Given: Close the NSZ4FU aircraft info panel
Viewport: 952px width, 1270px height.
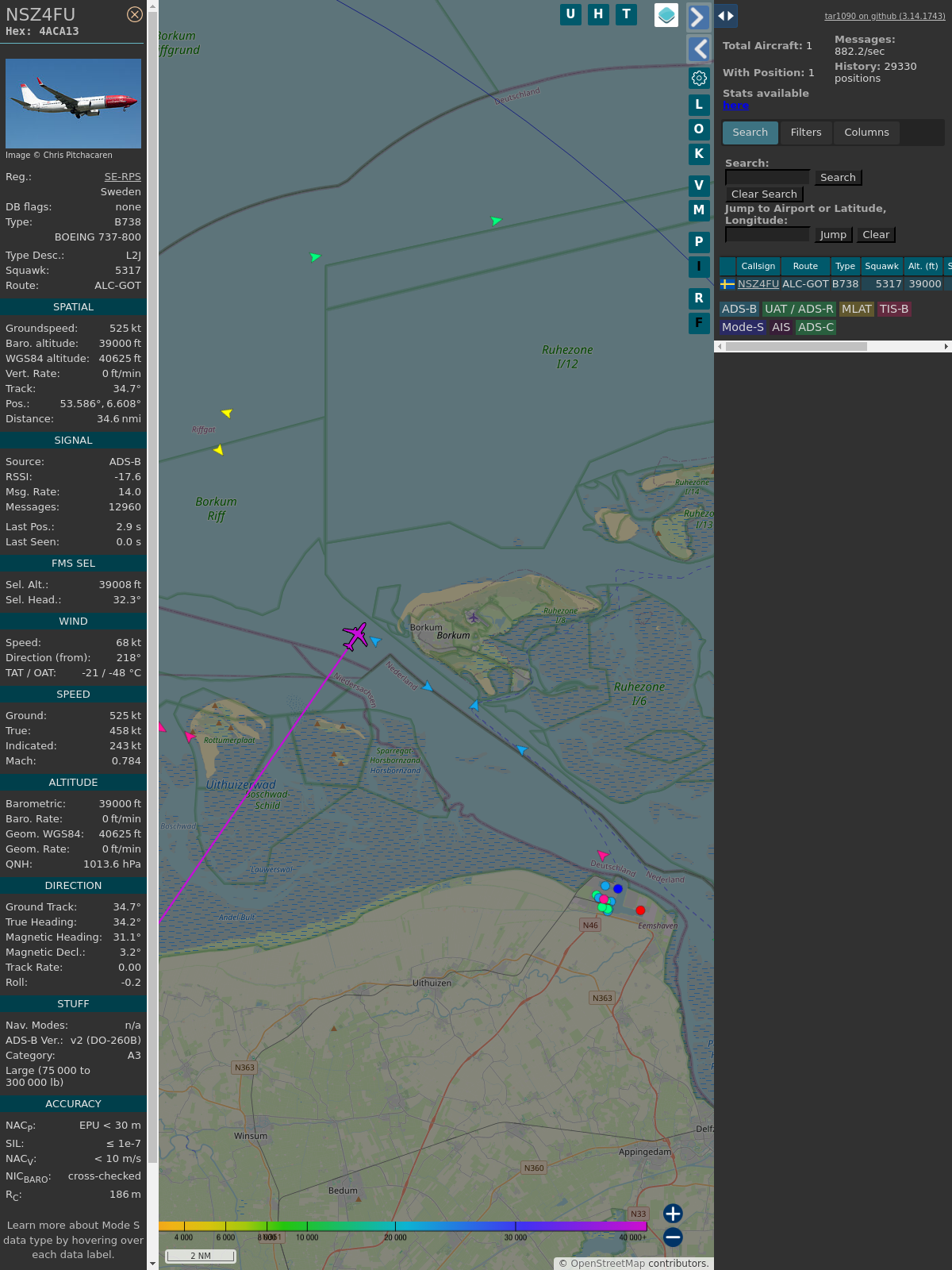Looking at the screenshot, I should point(135,14).
